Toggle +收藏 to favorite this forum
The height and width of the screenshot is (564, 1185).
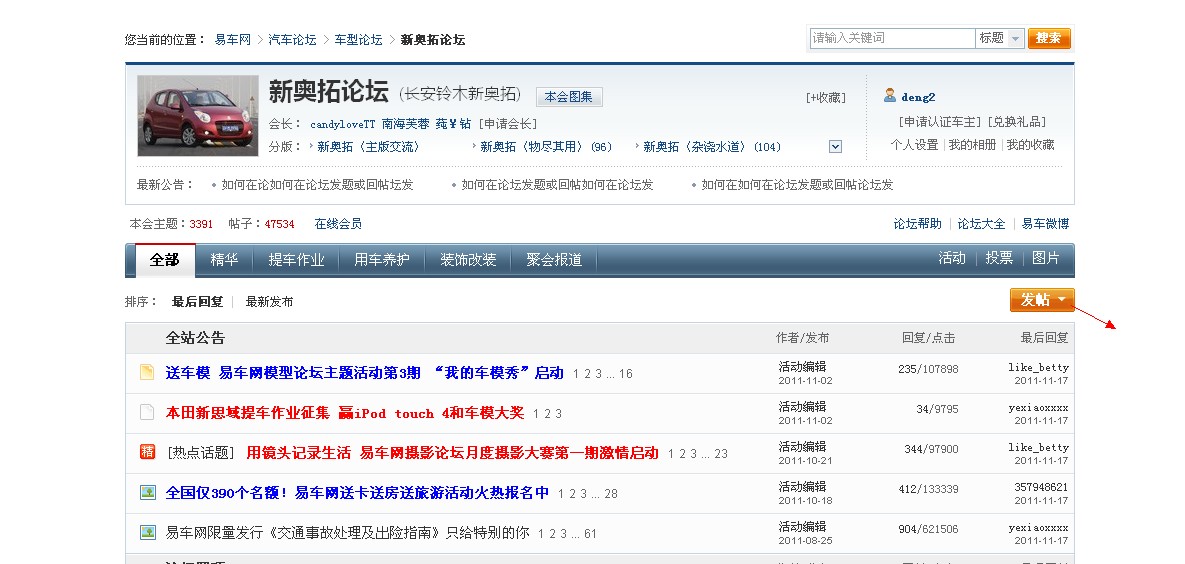tap(825, 98)
